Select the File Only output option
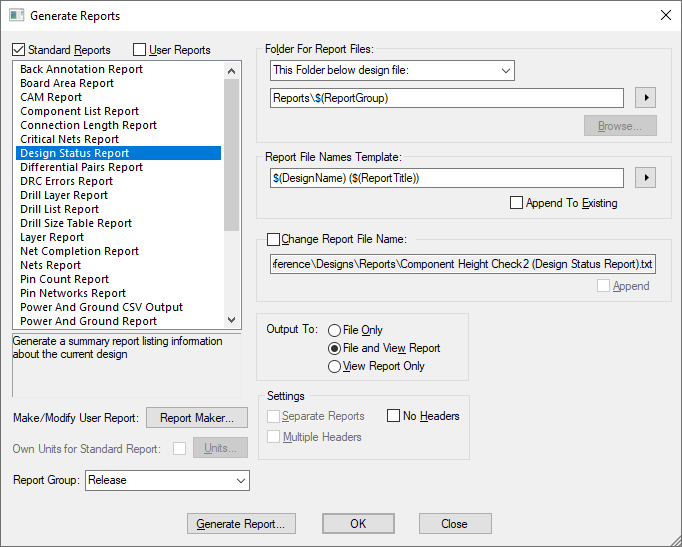 pyautogui.click(x=334, y=330)
